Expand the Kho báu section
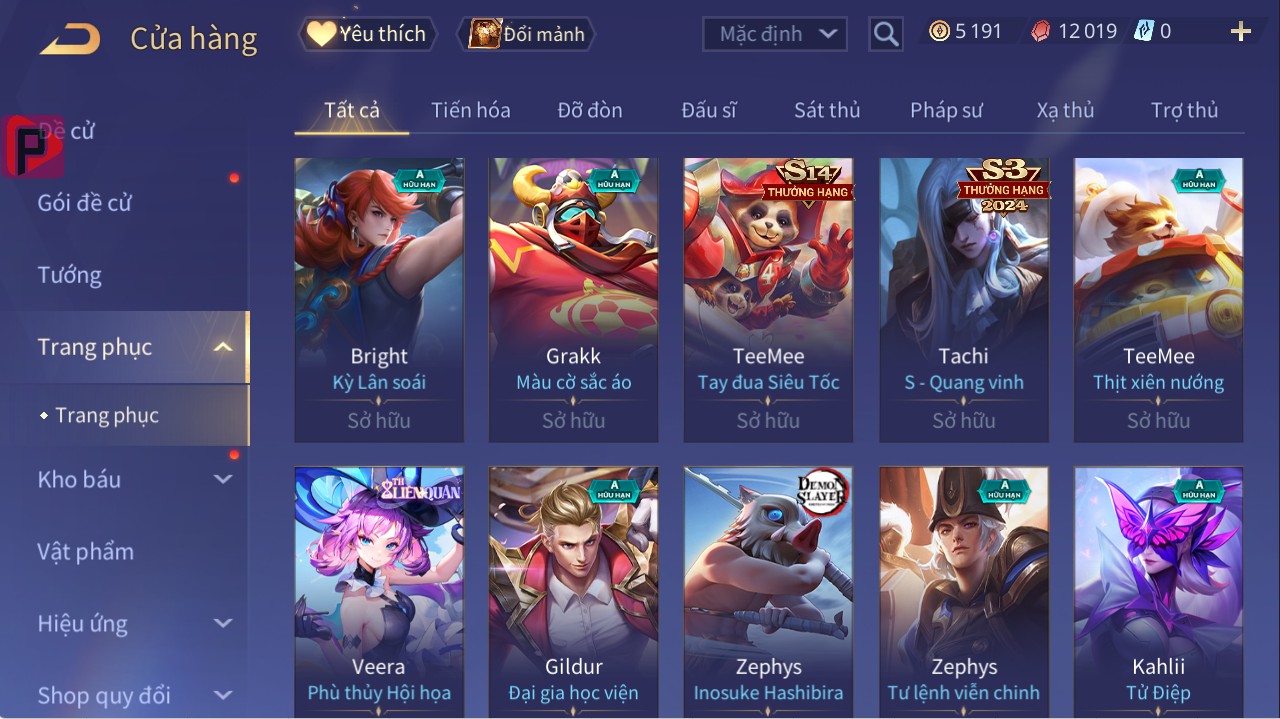 click(x=223, y=479)
